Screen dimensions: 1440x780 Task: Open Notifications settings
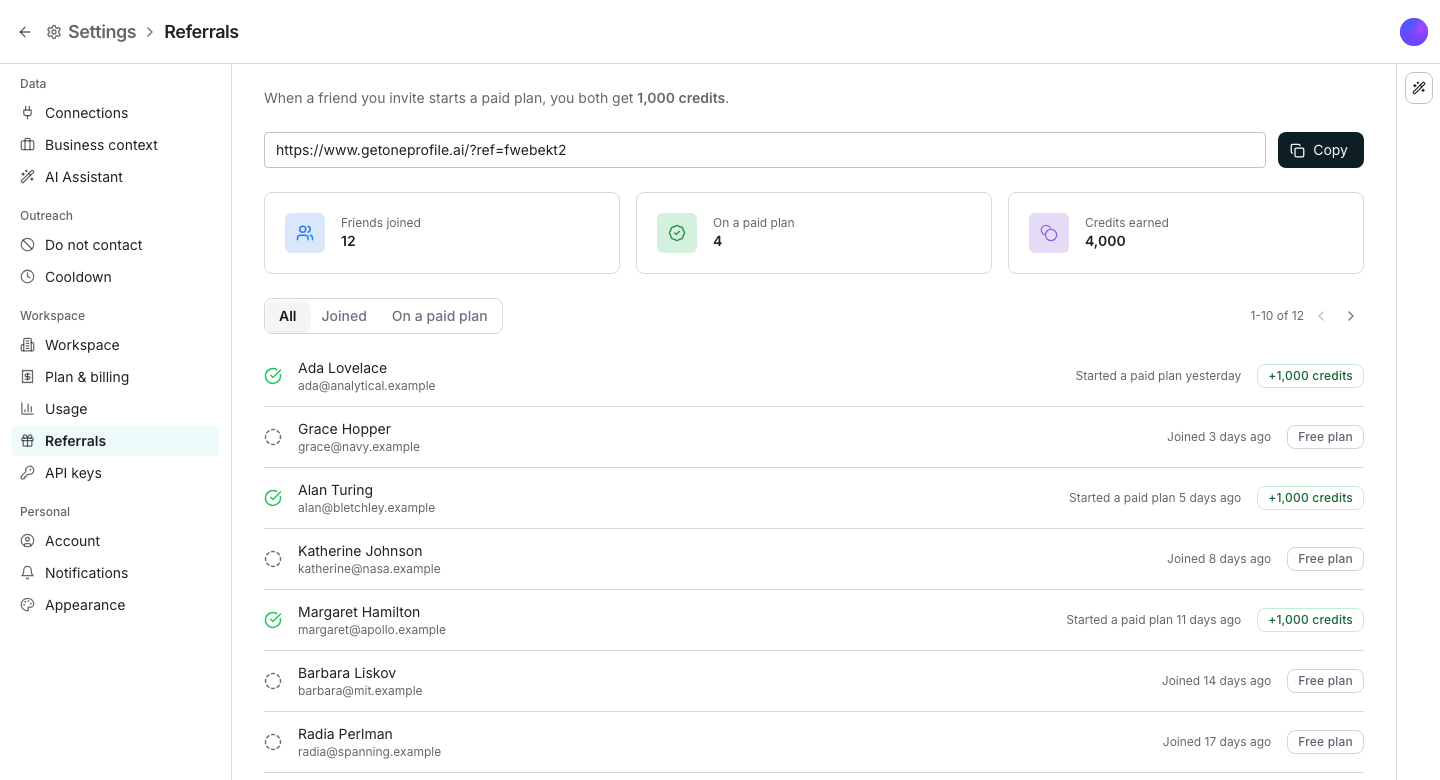tap(116, 573)
